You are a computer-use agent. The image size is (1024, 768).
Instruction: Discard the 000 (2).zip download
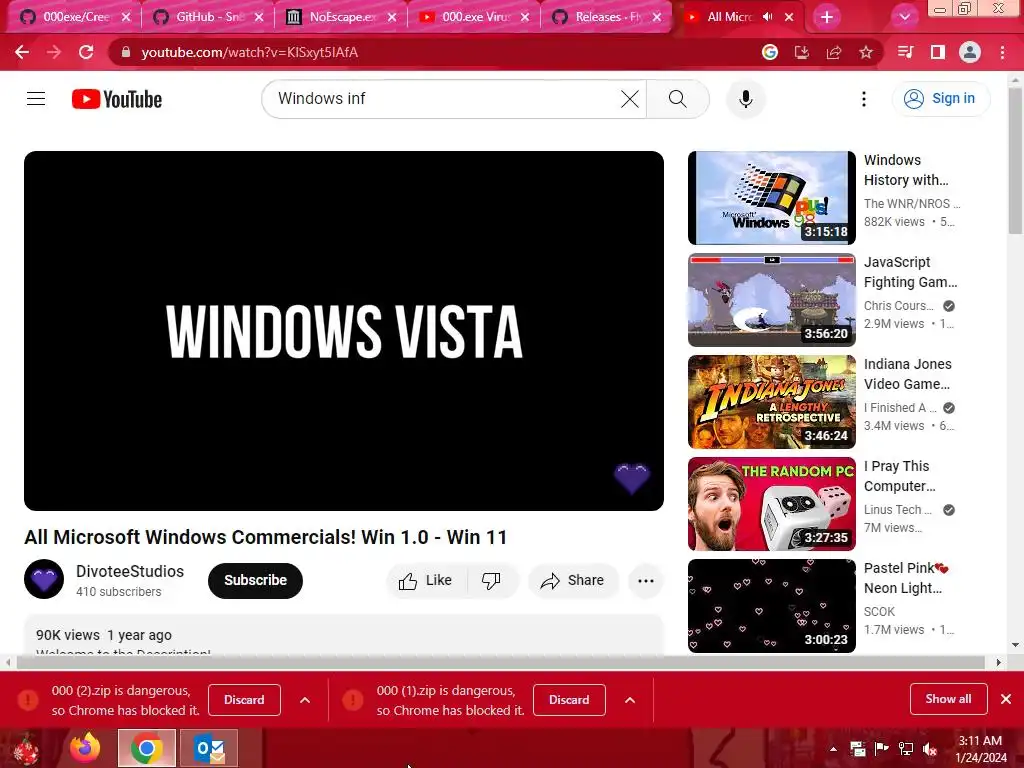click(x=244, y=700)
